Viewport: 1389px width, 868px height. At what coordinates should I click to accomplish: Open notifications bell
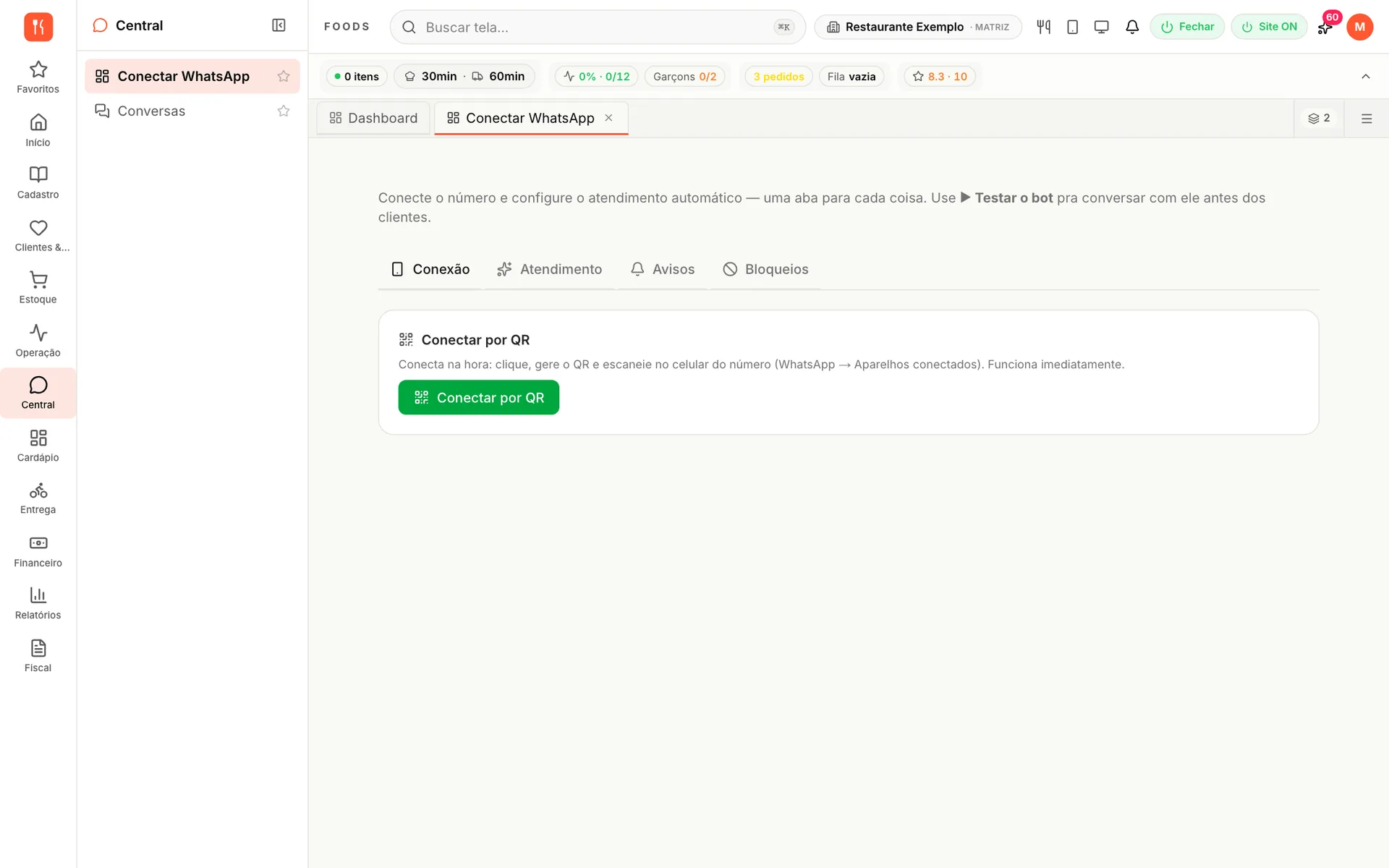point(1132,27)
